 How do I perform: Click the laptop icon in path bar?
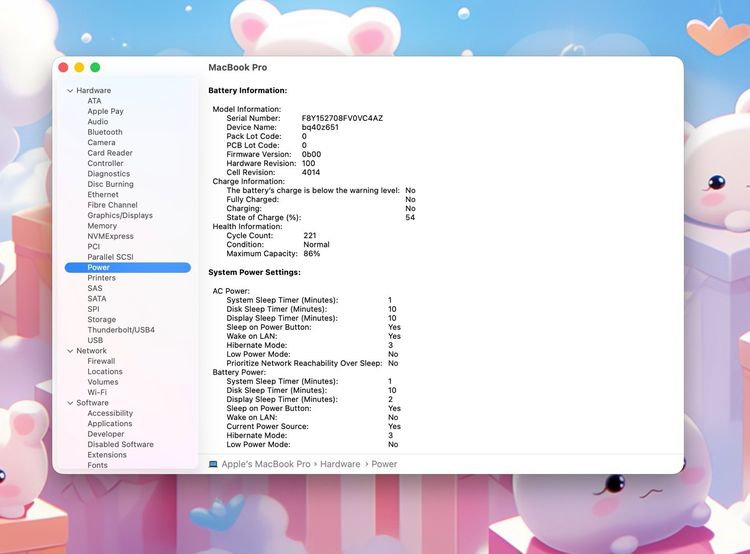coord(213,464)
